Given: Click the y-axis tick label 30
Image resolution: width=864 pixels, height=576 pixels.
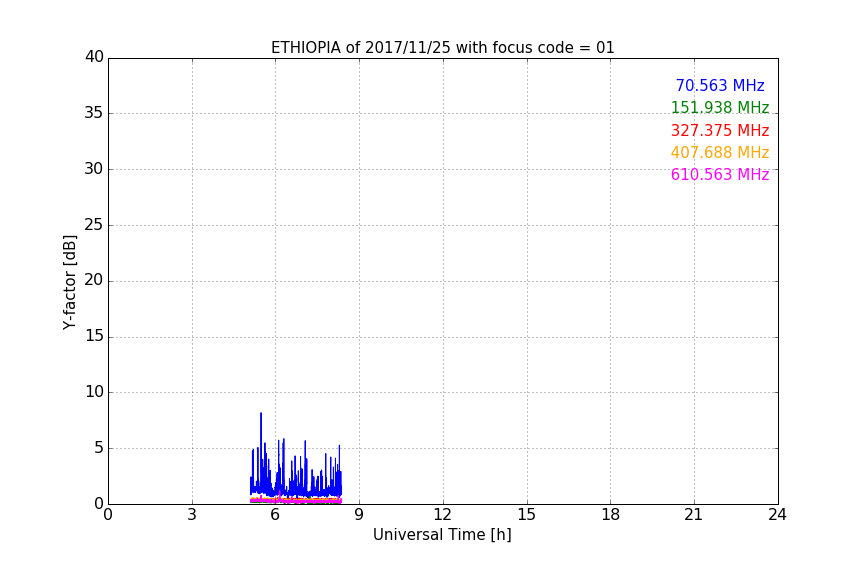Looking at the screenshot, I should tap(94, 169).
